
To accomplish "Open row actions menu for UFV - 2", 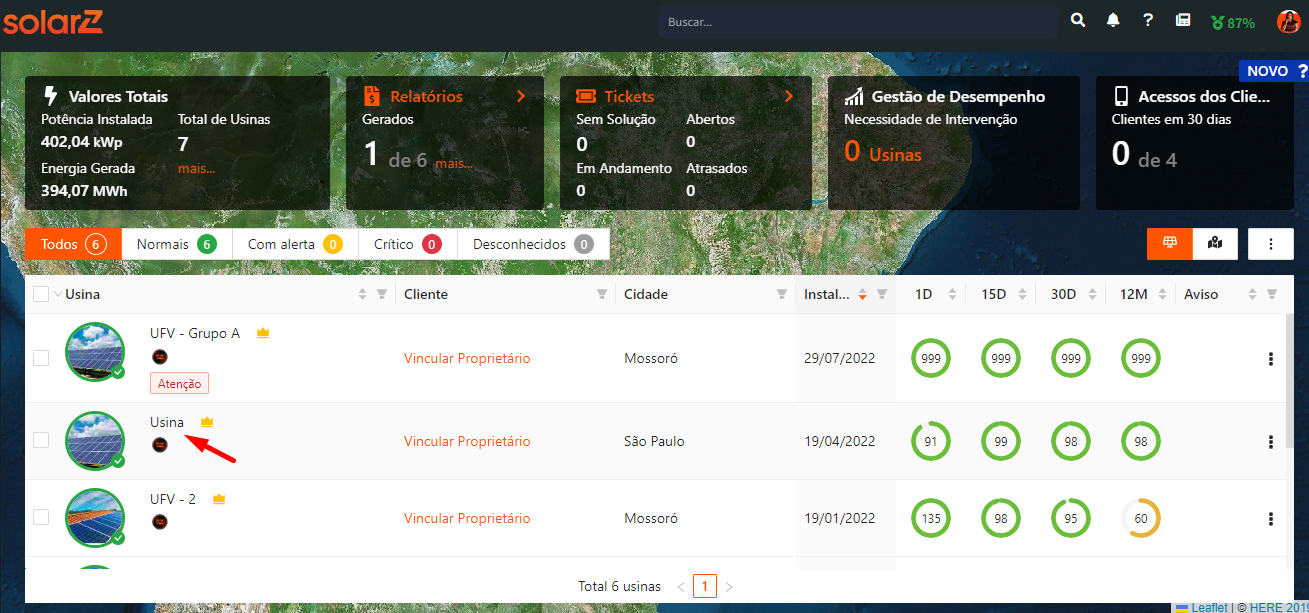I will pyautogui.click(x=1271, y=519).
